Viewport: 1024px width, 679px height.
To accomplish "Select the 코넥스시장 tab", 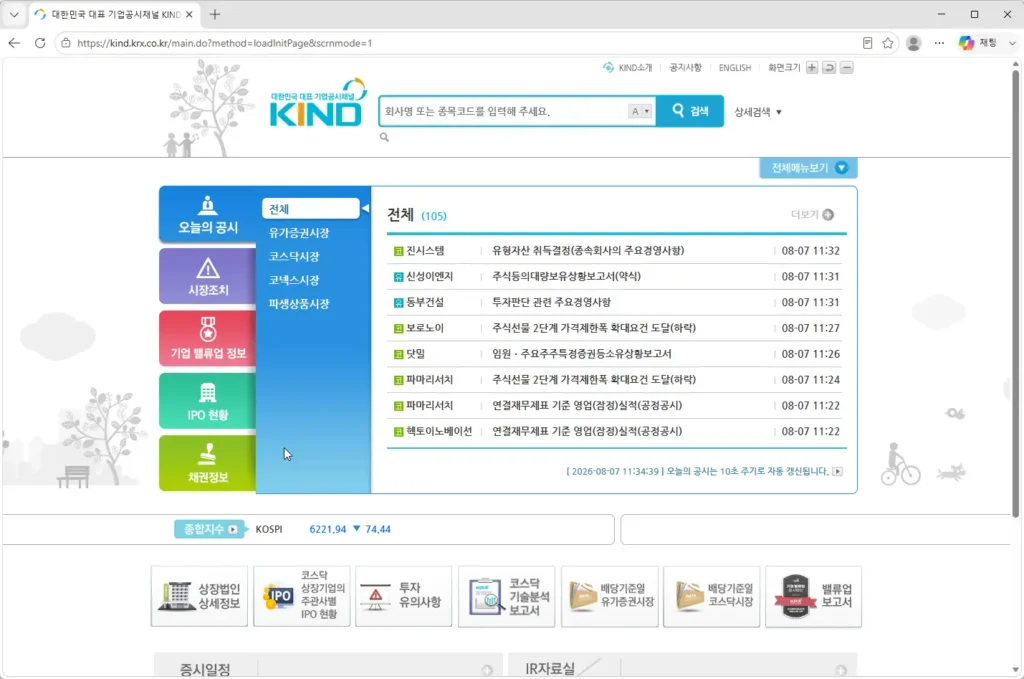I will tap(294, 280).
